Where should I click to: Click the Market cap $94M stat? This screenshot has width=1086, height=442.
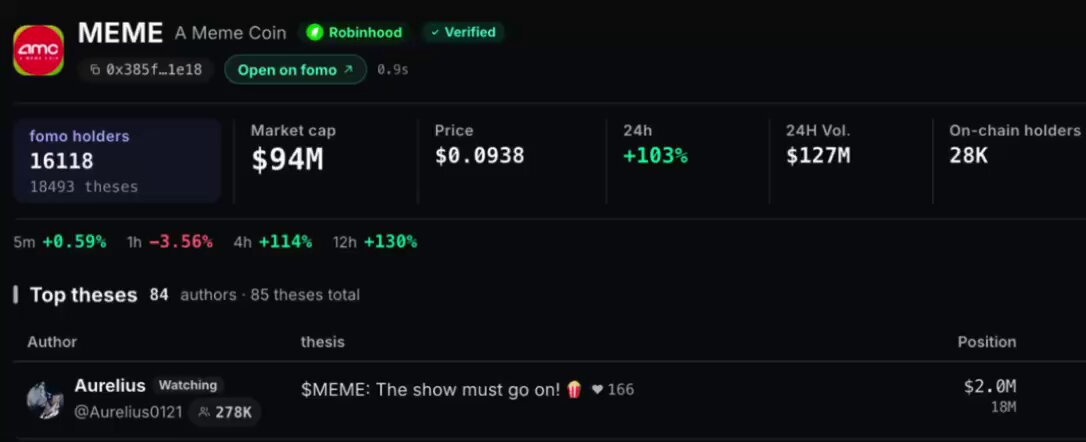tap(294, 150)
